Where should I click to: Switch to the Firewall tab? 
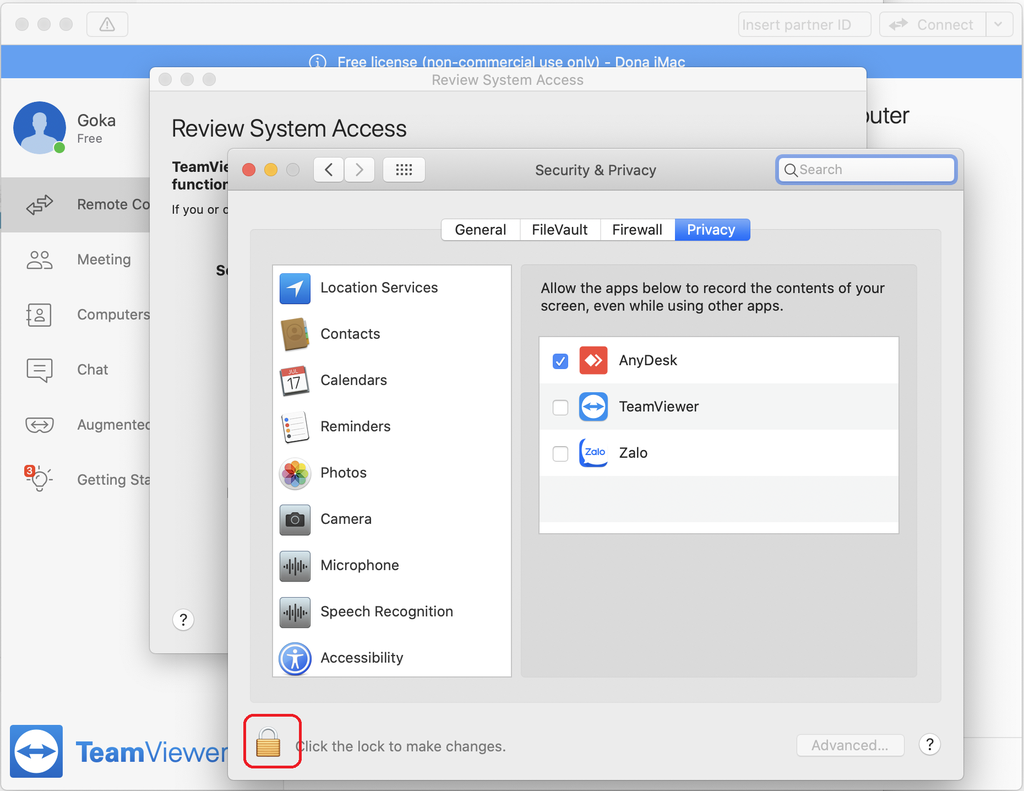tap(637, 230)
